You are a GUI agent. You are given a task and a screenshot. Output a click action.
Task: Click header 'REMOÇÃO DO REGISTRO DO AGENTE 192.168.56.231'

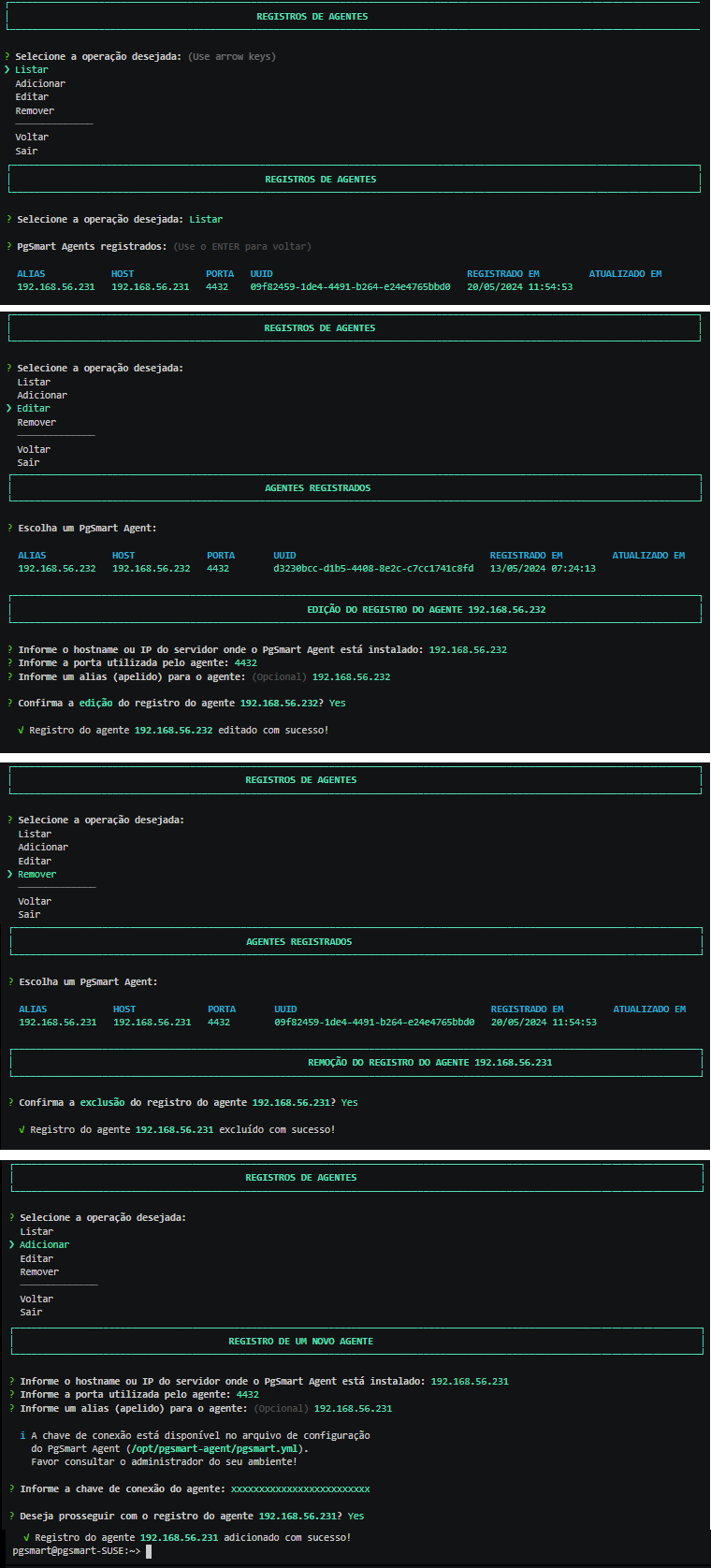(430, 1063)
